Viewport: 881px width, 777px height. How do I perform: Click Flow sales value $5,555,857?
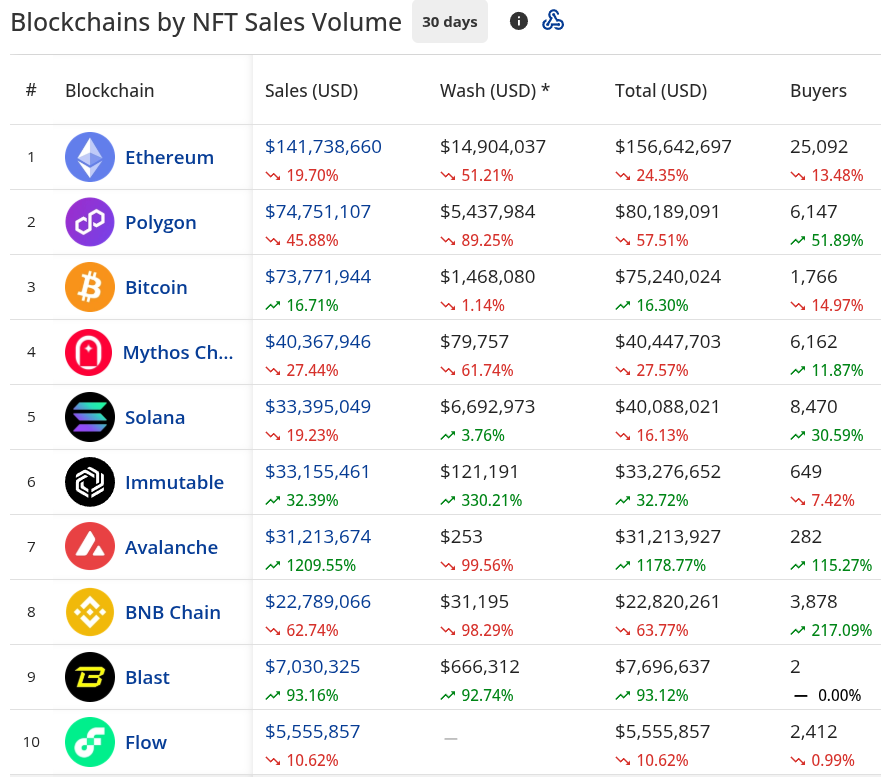point(312,731)
